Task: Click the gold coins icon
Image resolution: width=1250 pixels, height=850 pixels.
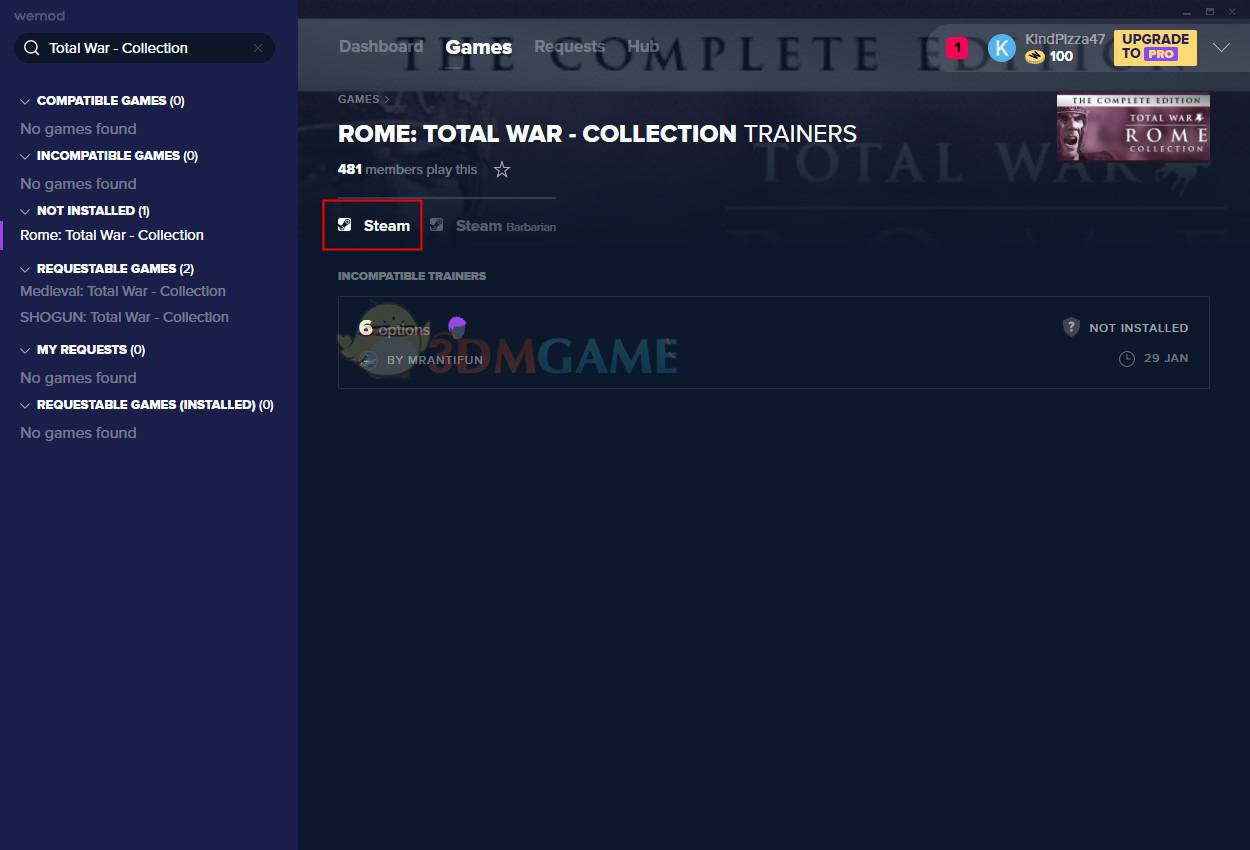Action: [1035, 57]
